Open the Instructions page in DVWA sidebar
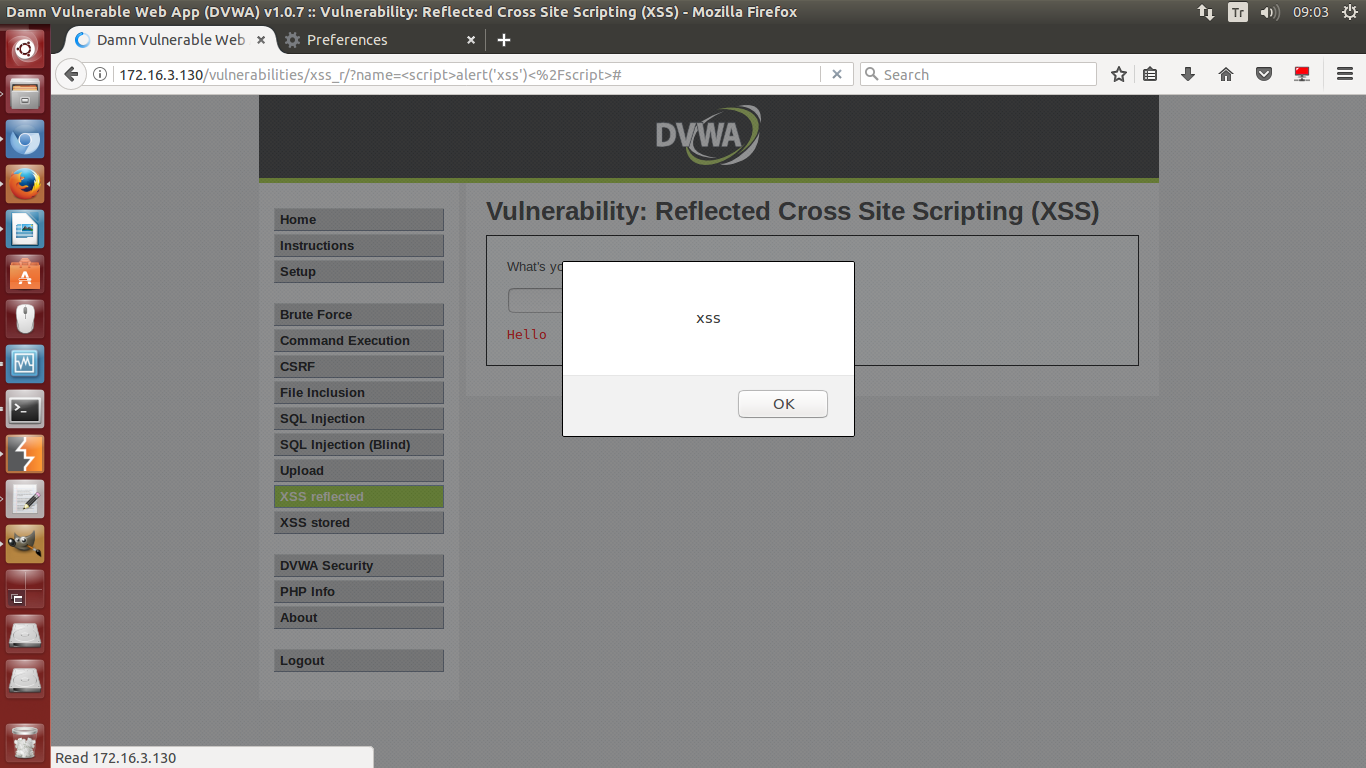This screenshot has width=1366, height=768. 359,246
